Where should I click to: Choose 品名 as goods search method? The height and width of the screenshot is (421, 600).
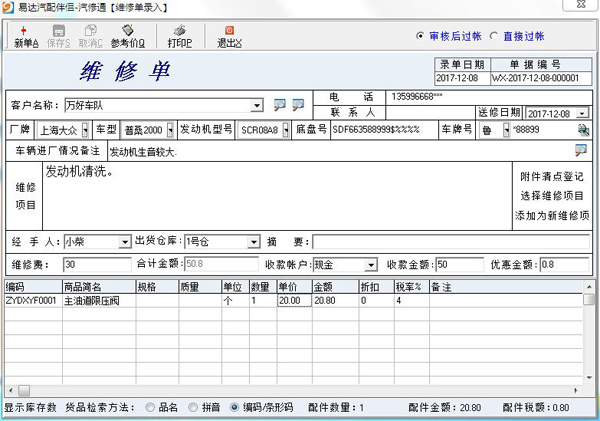point(151,407)
